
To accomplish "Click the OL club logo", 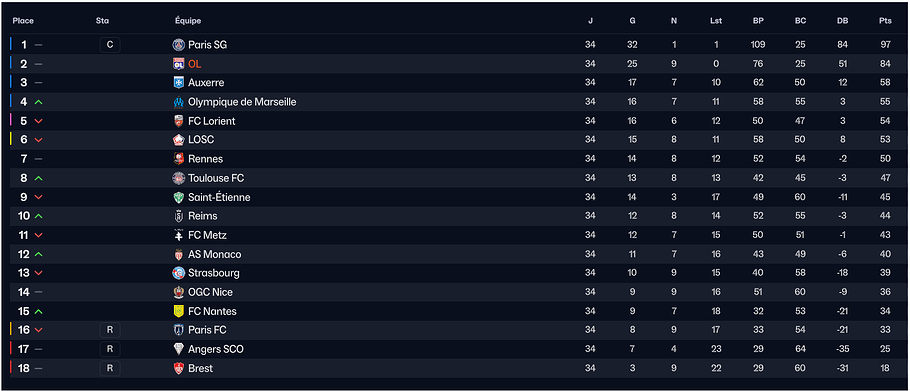I will [179, 64].
